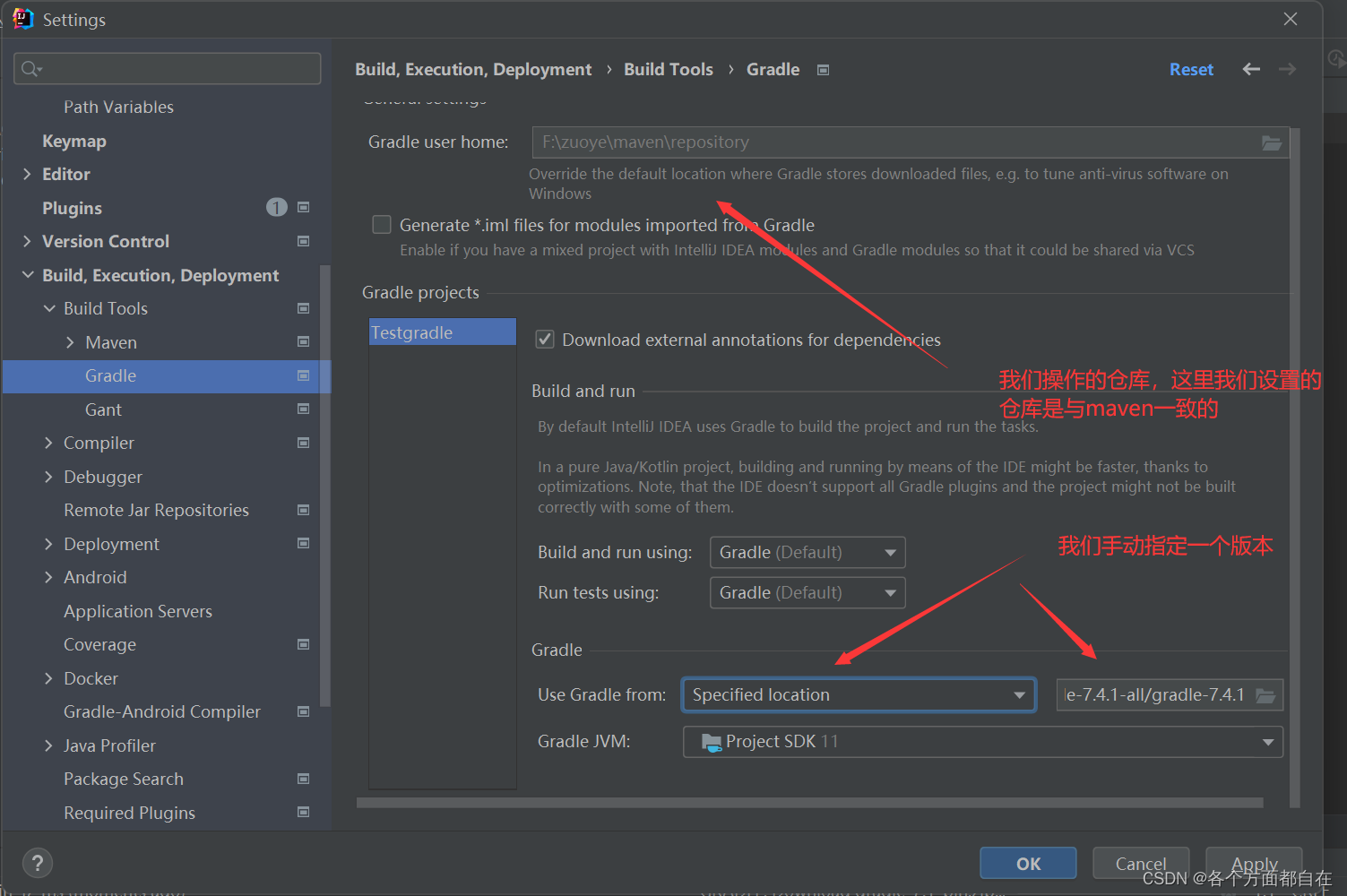
Task: Open the Gradle JVM dropdown
Action: pos(983,742)
